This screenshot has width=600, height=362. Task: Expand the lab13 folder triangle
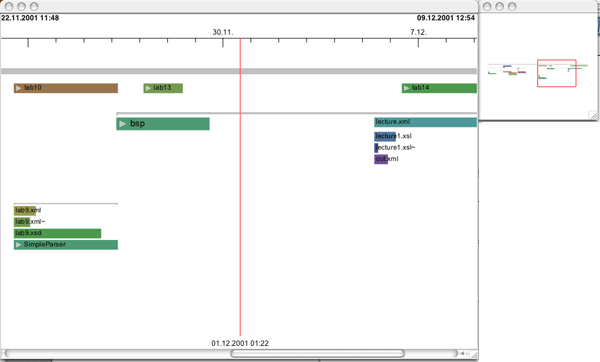[x=148, y=88]
